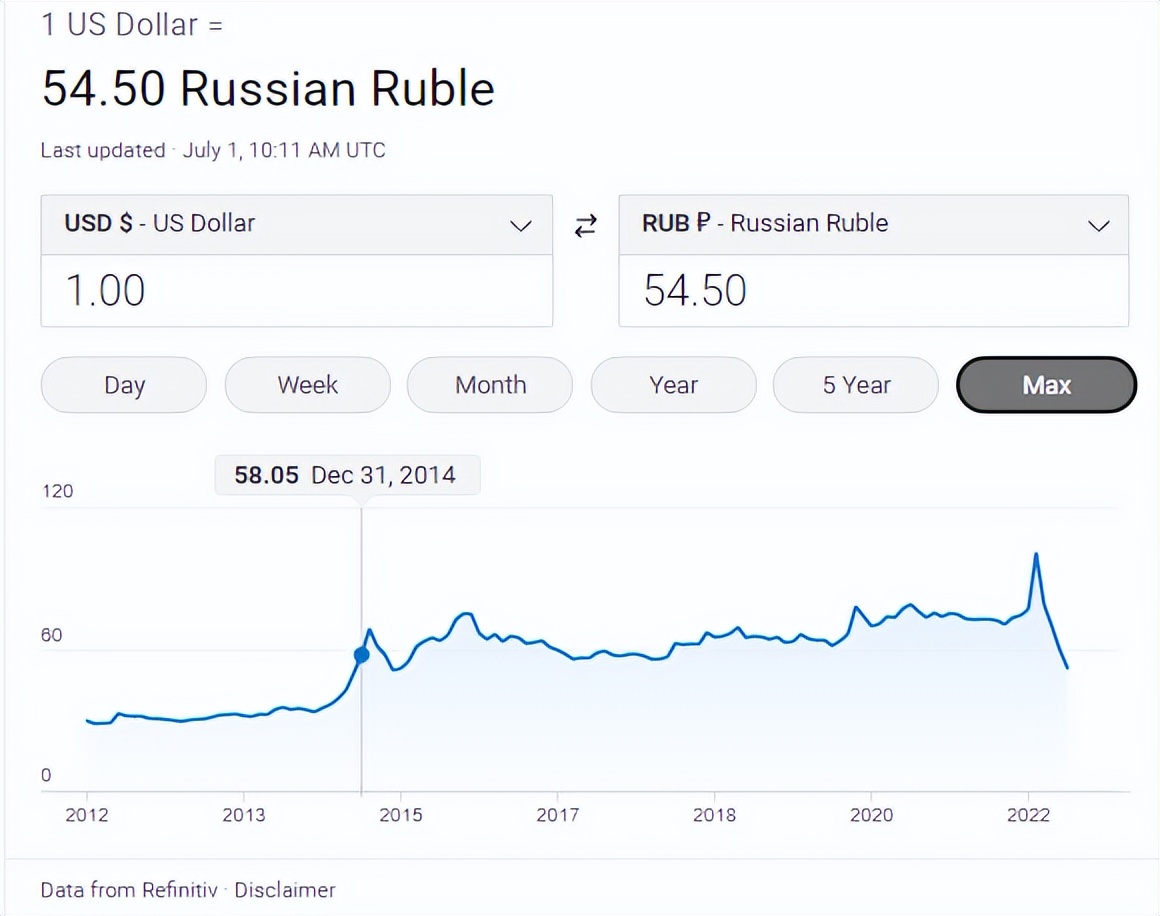Show the 5 Year chart range

(x=856, y=385)
